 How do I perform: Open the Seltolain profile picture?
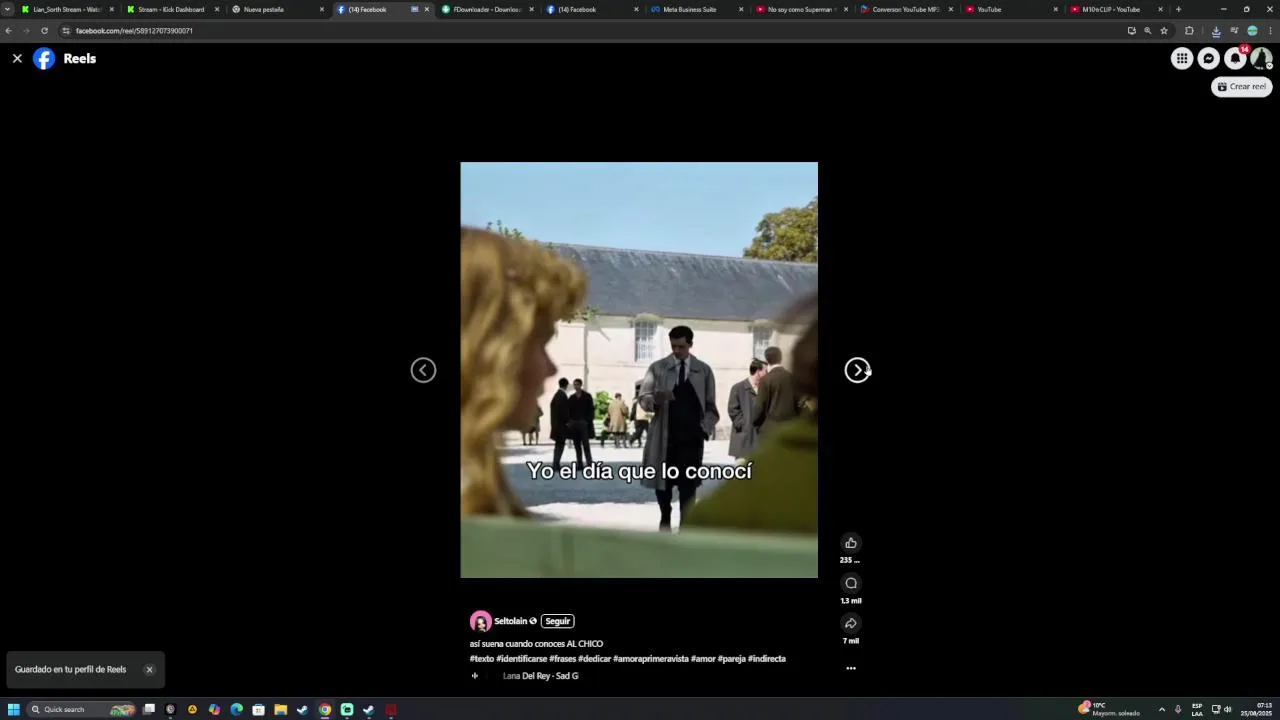pos(481,621)
